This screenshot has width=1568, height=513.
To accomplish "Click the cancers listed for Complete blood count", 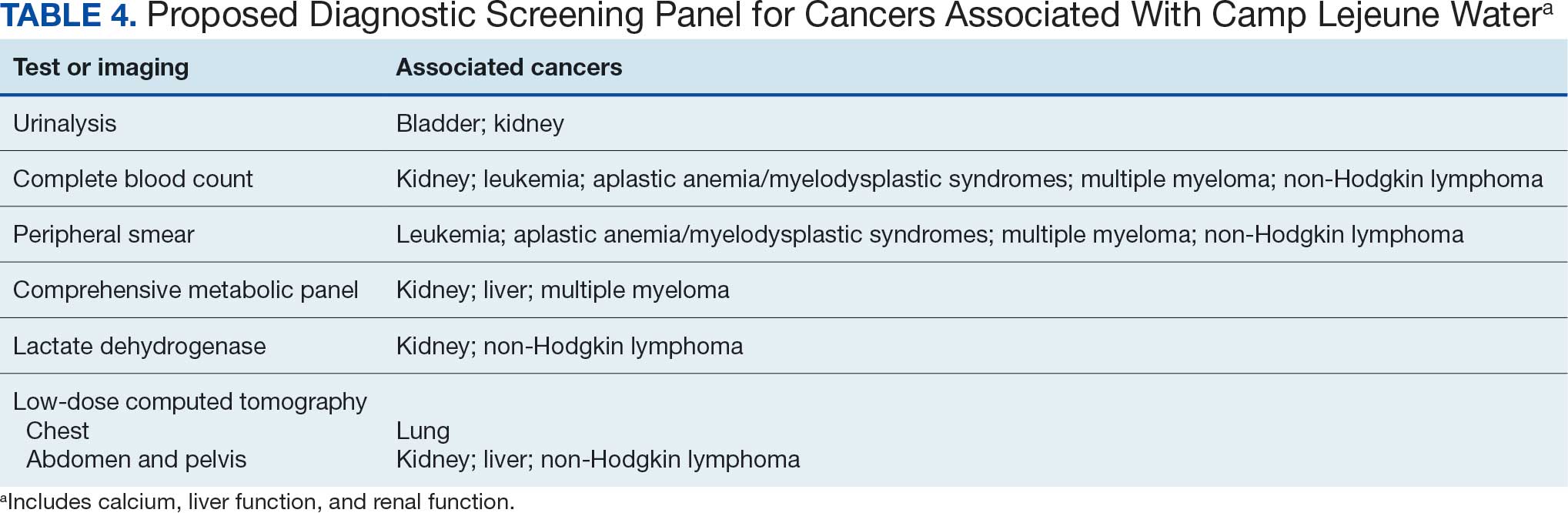I will pos(969,179).
